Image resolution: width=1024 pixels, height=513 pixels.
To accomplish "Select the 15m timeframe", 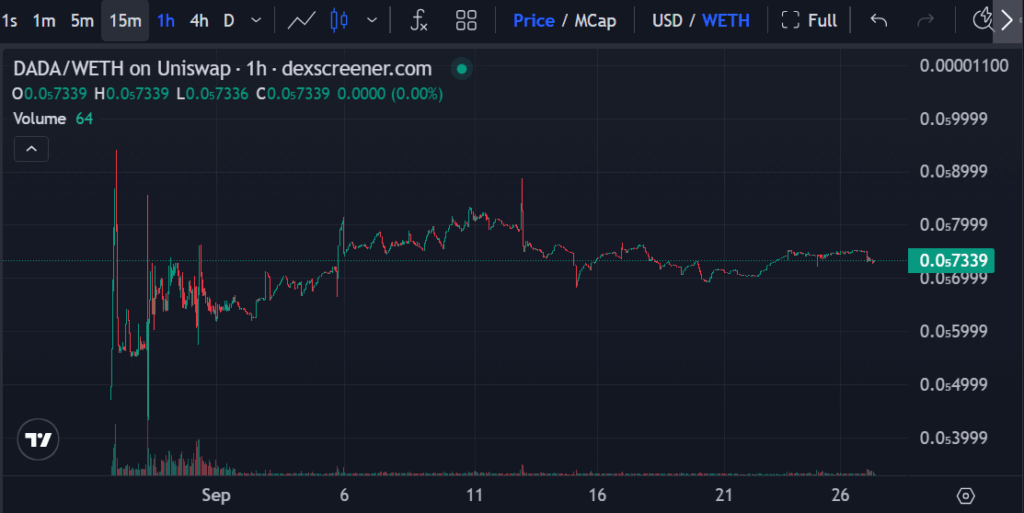I will [x=125, y=20].
